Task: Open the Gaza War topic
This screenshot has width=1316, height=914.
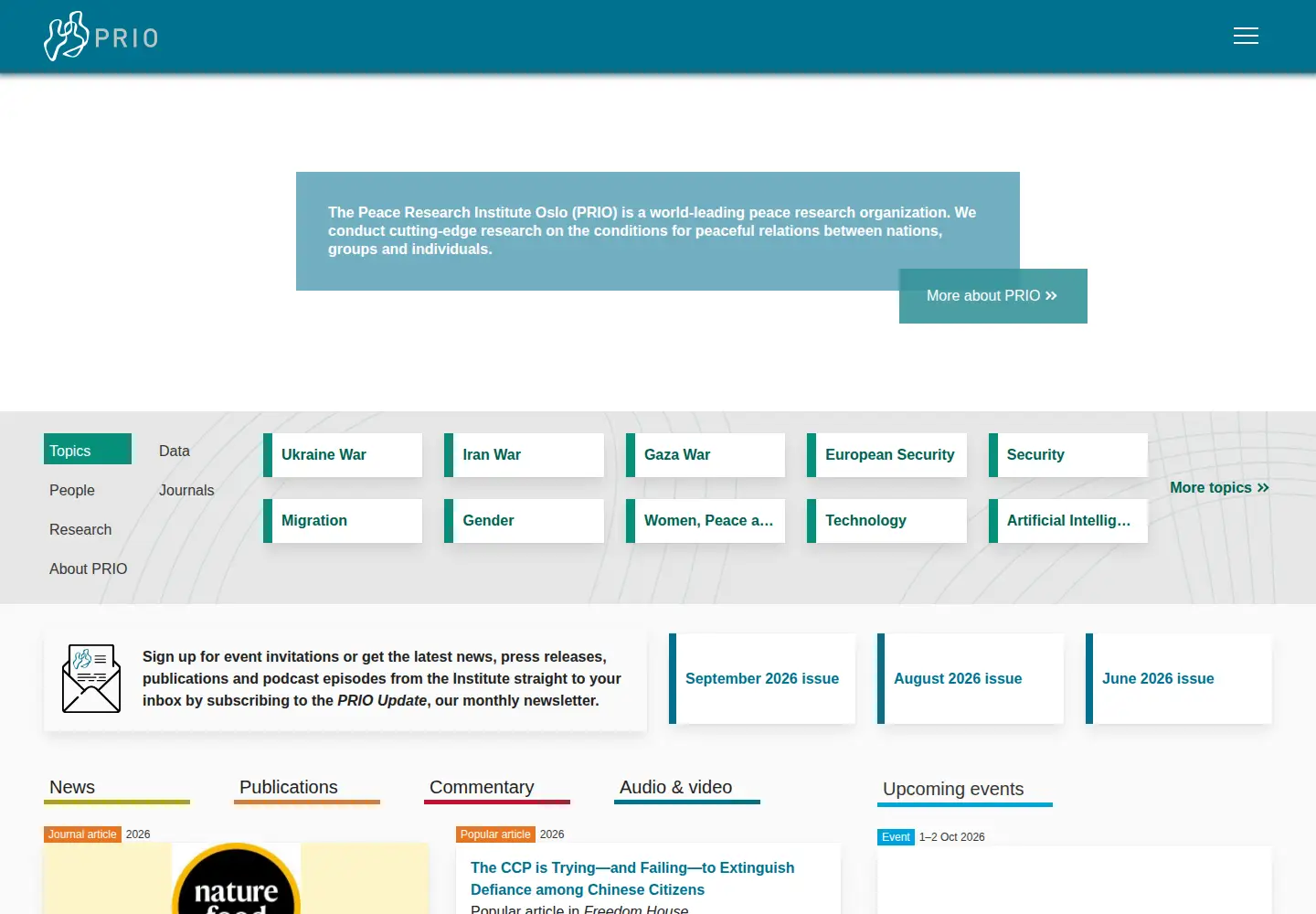Action: click(x=706, y=455)
